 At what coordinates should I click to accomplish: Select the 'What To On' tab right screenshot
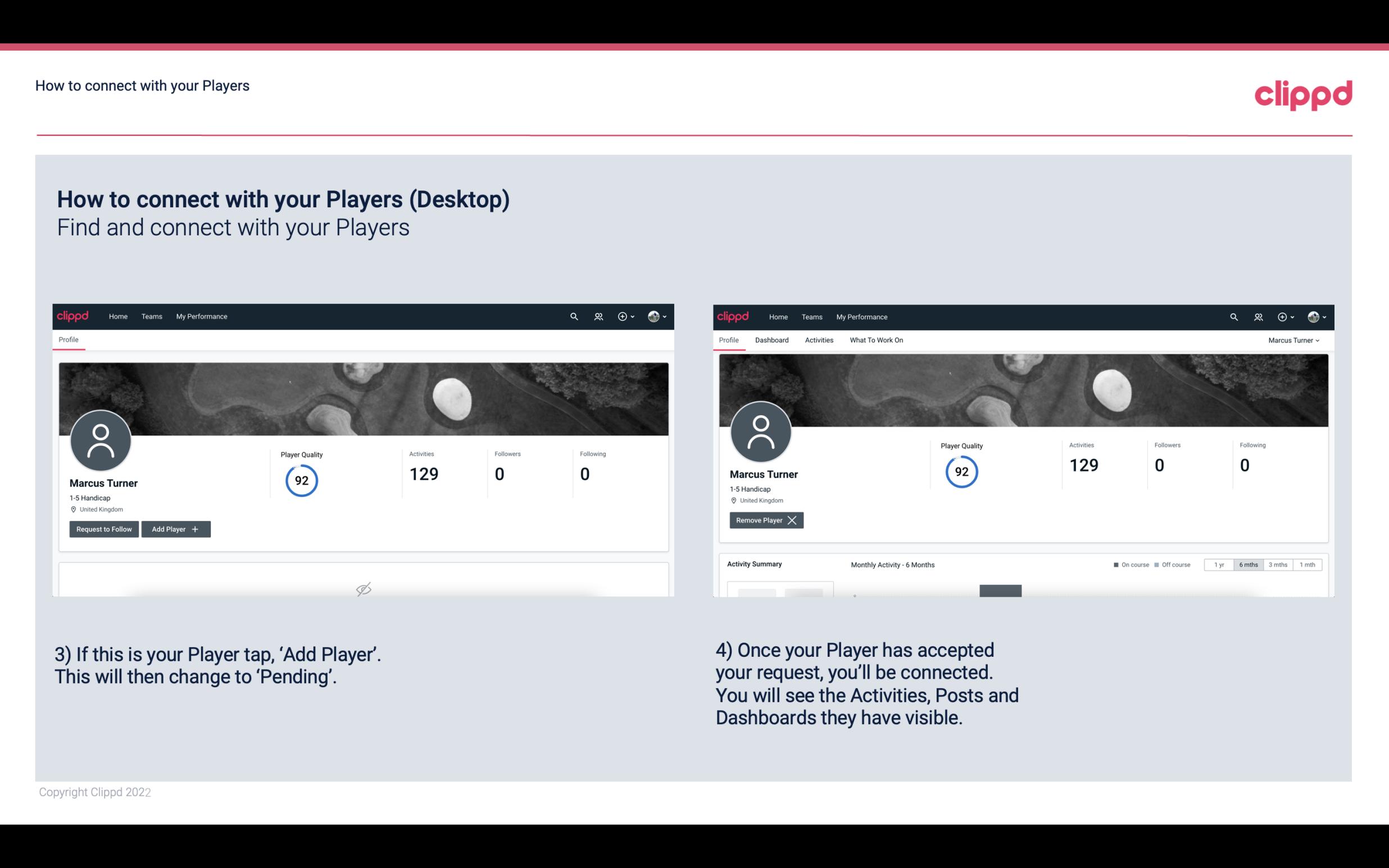876,340
